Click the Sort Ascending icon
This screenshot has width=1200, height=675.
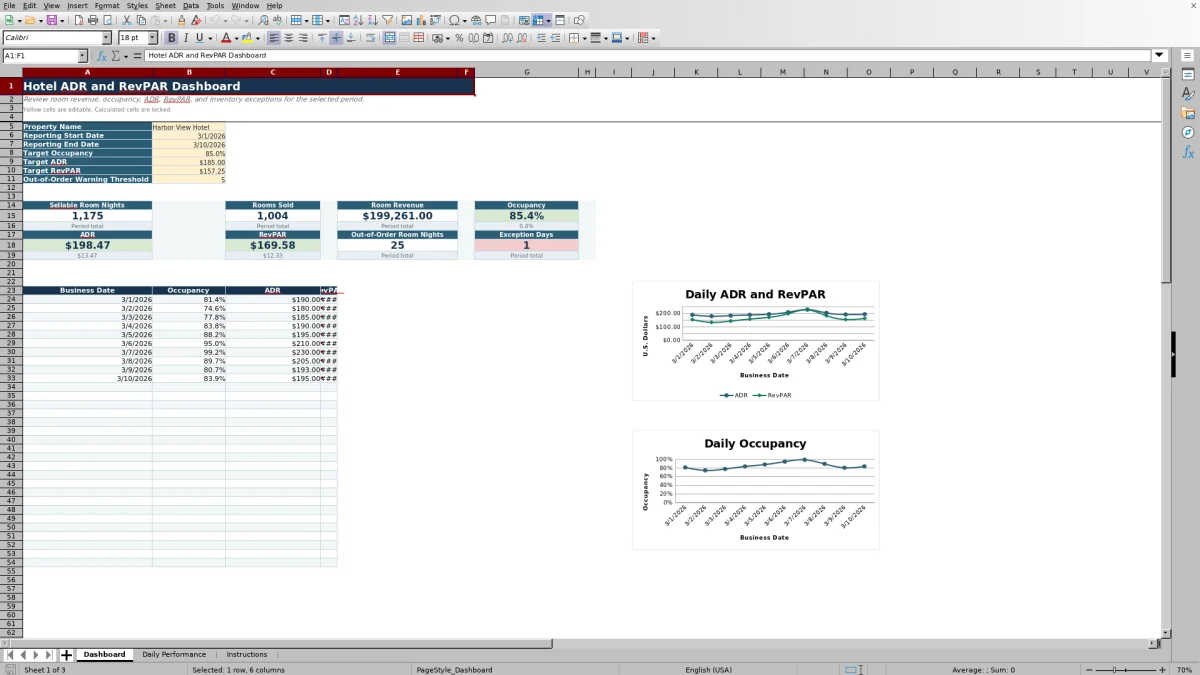[358, 20]
